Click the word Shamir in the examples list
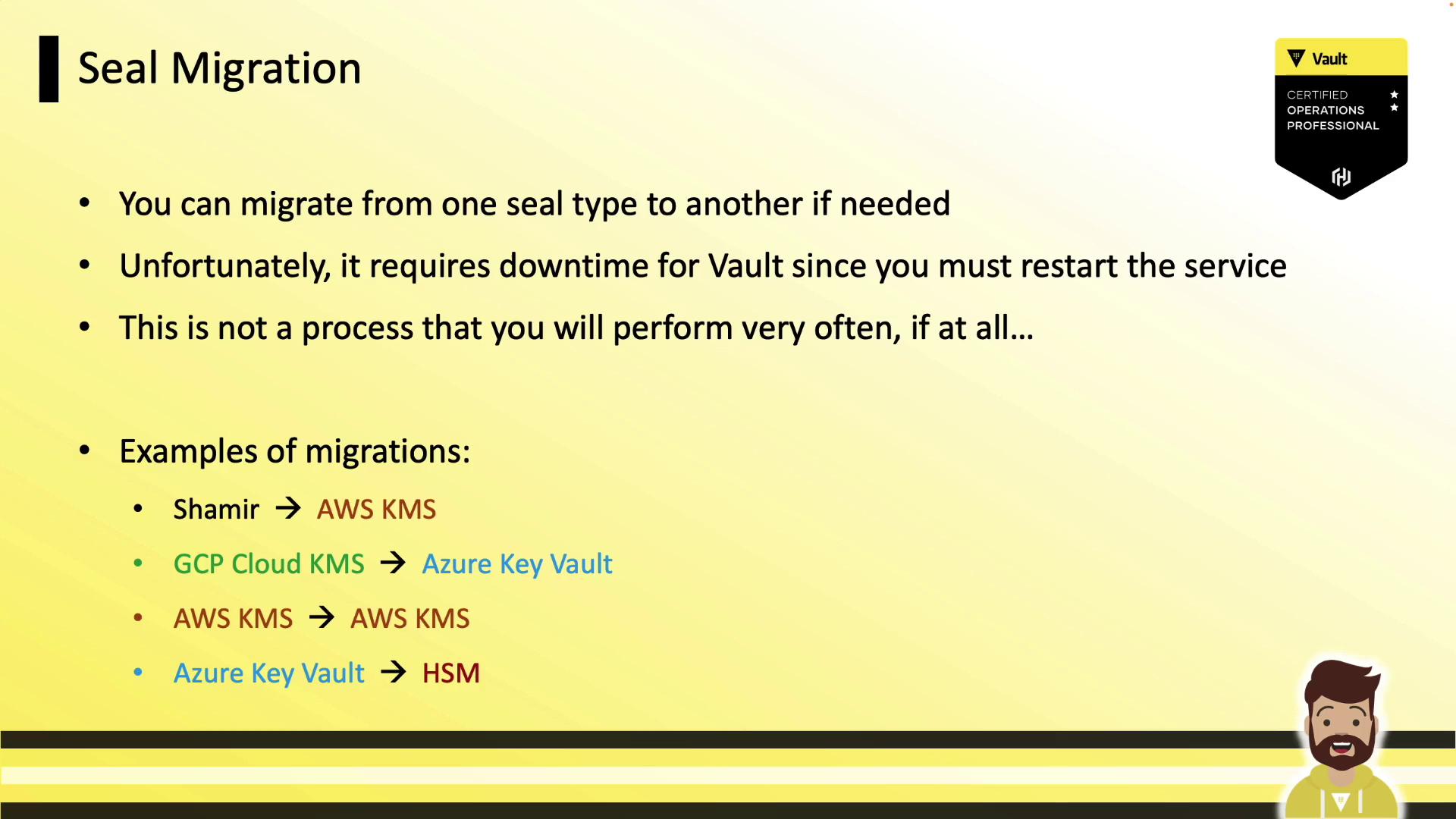The width and height of the screenshot is (1456, 819). [216, 510]
